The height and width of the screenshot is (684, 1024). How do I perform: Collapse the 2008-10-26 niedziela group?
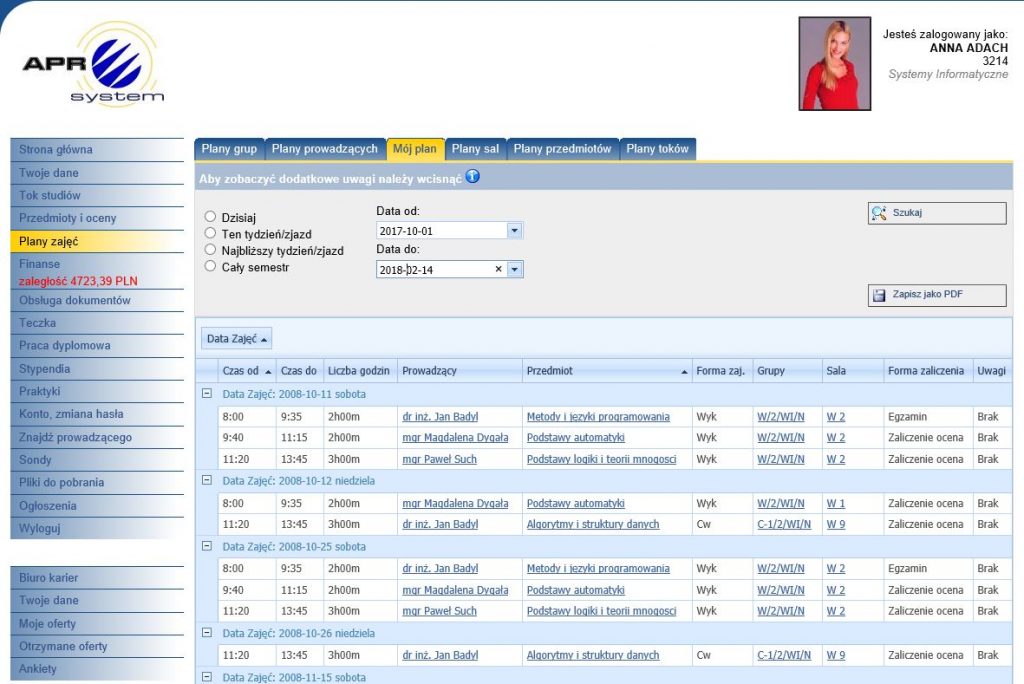tap(207, 632)
